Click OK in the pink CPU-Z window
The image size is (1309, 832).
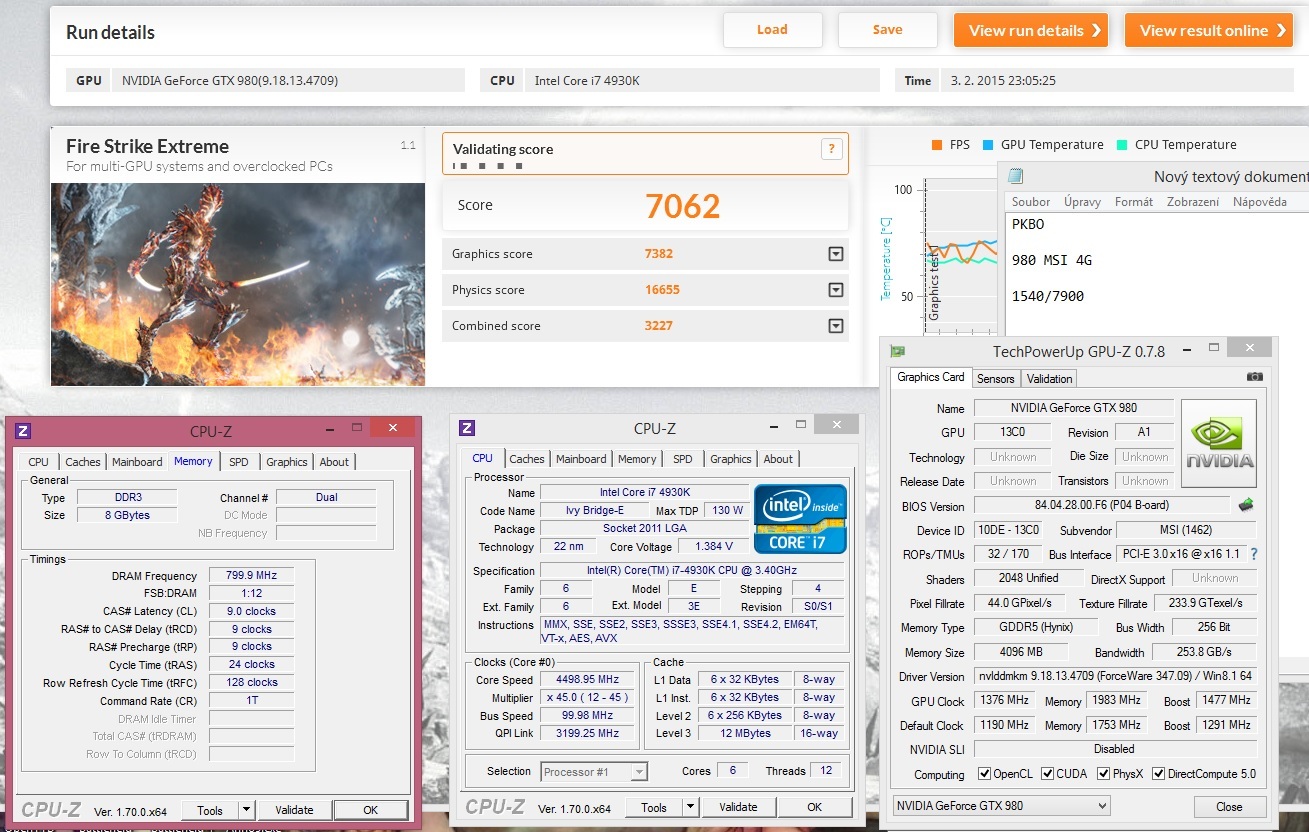370,810
